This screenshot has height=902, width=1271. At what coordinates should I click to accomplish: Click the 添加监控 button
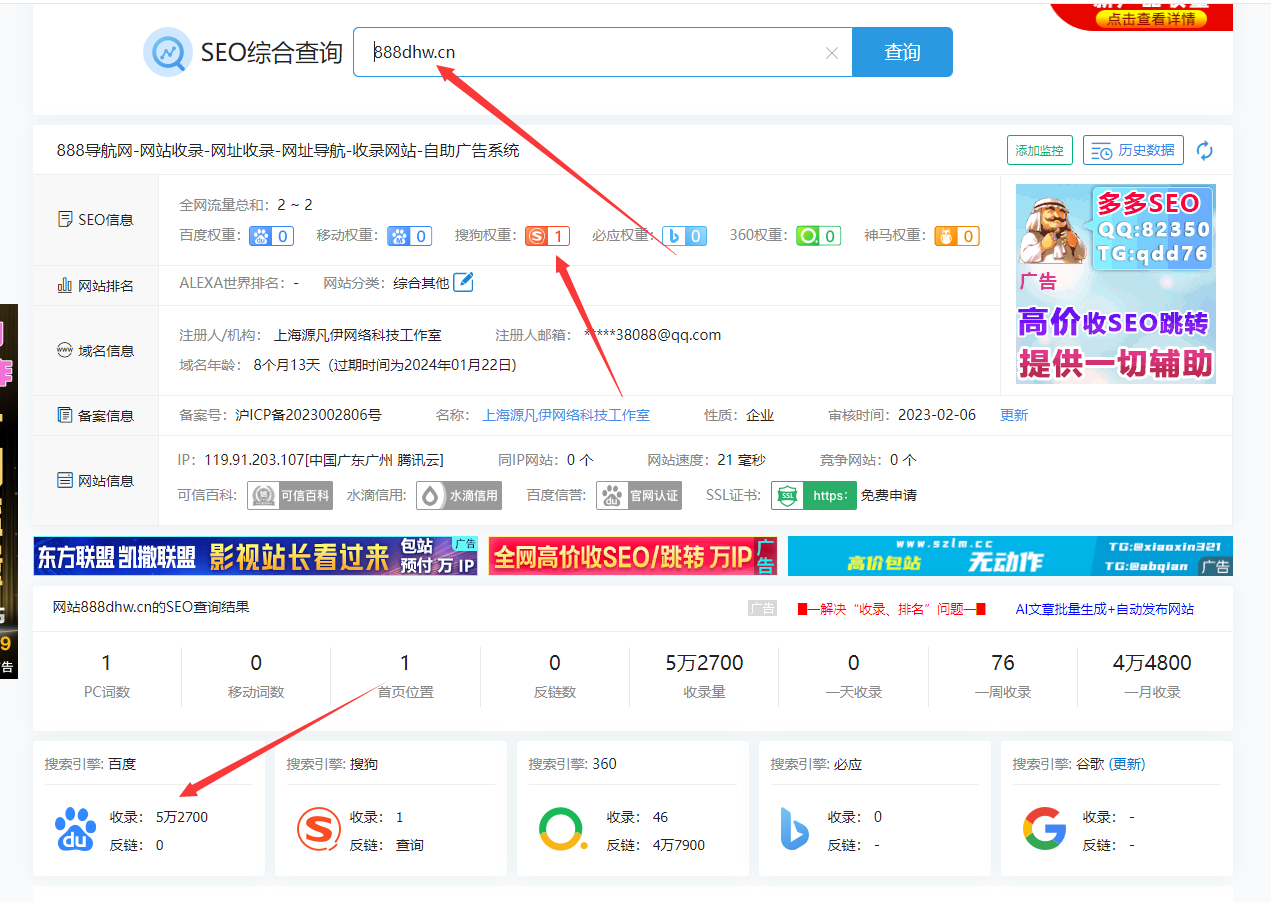(1039, 150)
